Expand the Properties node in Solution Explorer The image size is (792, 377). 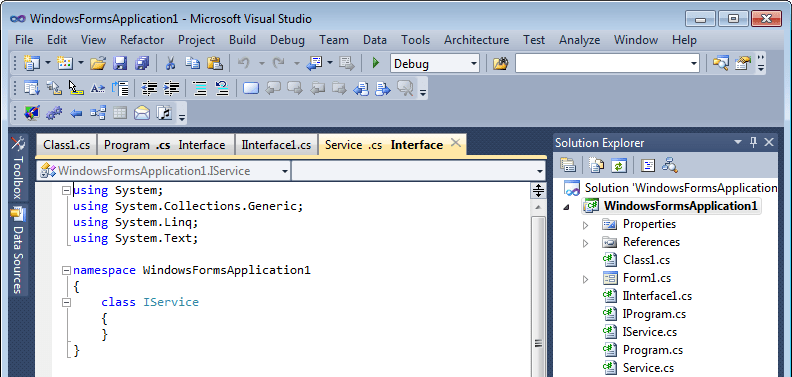click(x=585, y=224)
